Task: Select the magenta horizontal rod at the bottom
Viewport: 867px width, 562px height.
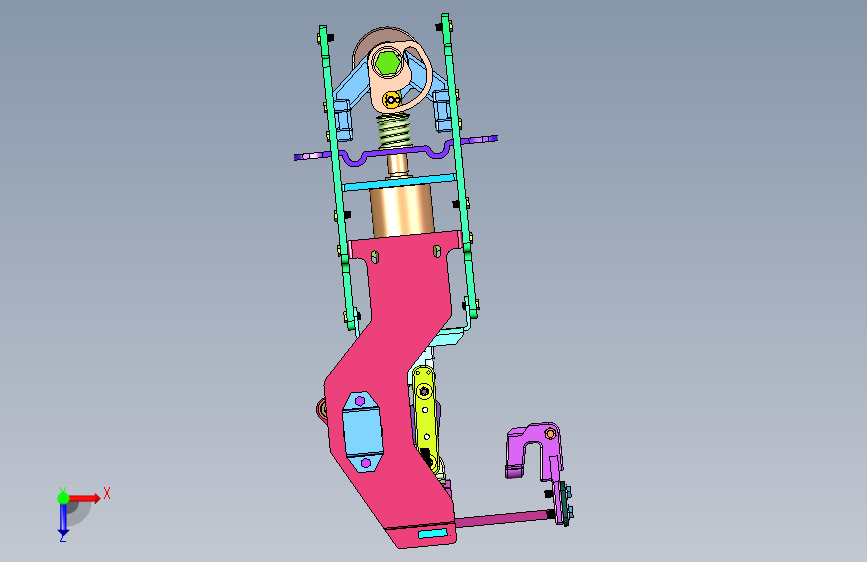Action: 503,519
